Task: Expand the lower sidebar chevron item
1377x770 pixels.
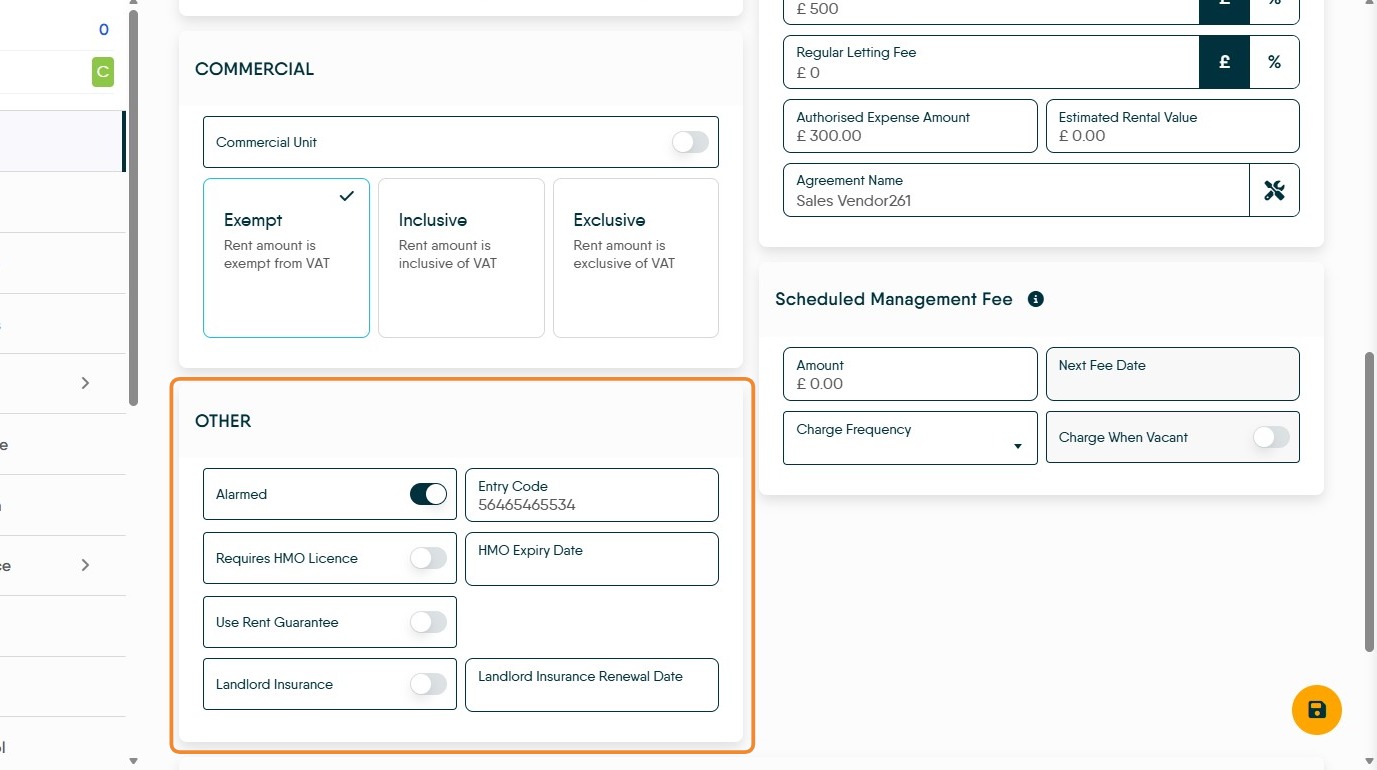Action: [x=85, y=565]
